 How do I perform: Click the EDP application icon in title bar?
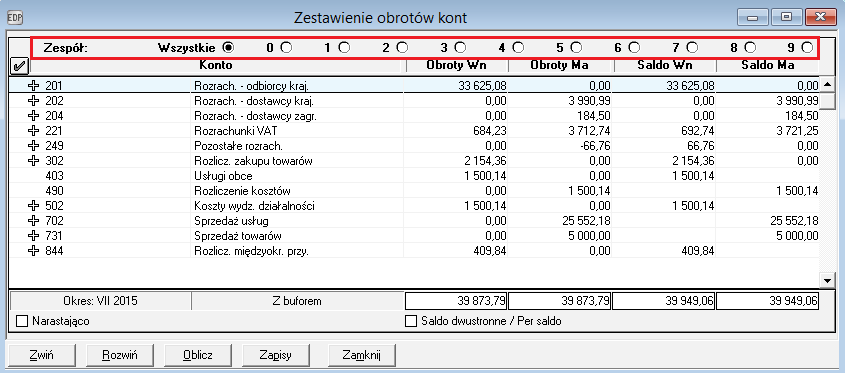15,17
